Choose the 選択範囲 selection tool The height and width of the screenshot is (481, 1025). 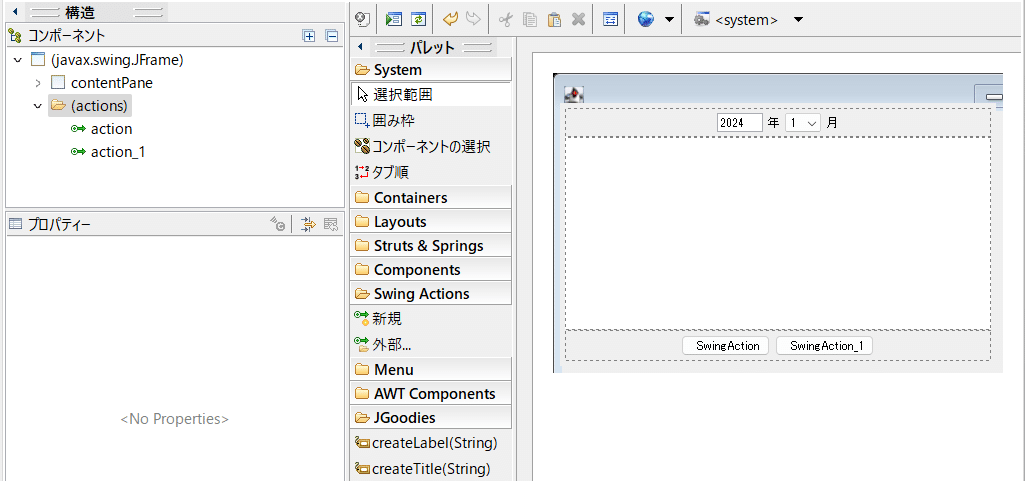coord(431,94)
